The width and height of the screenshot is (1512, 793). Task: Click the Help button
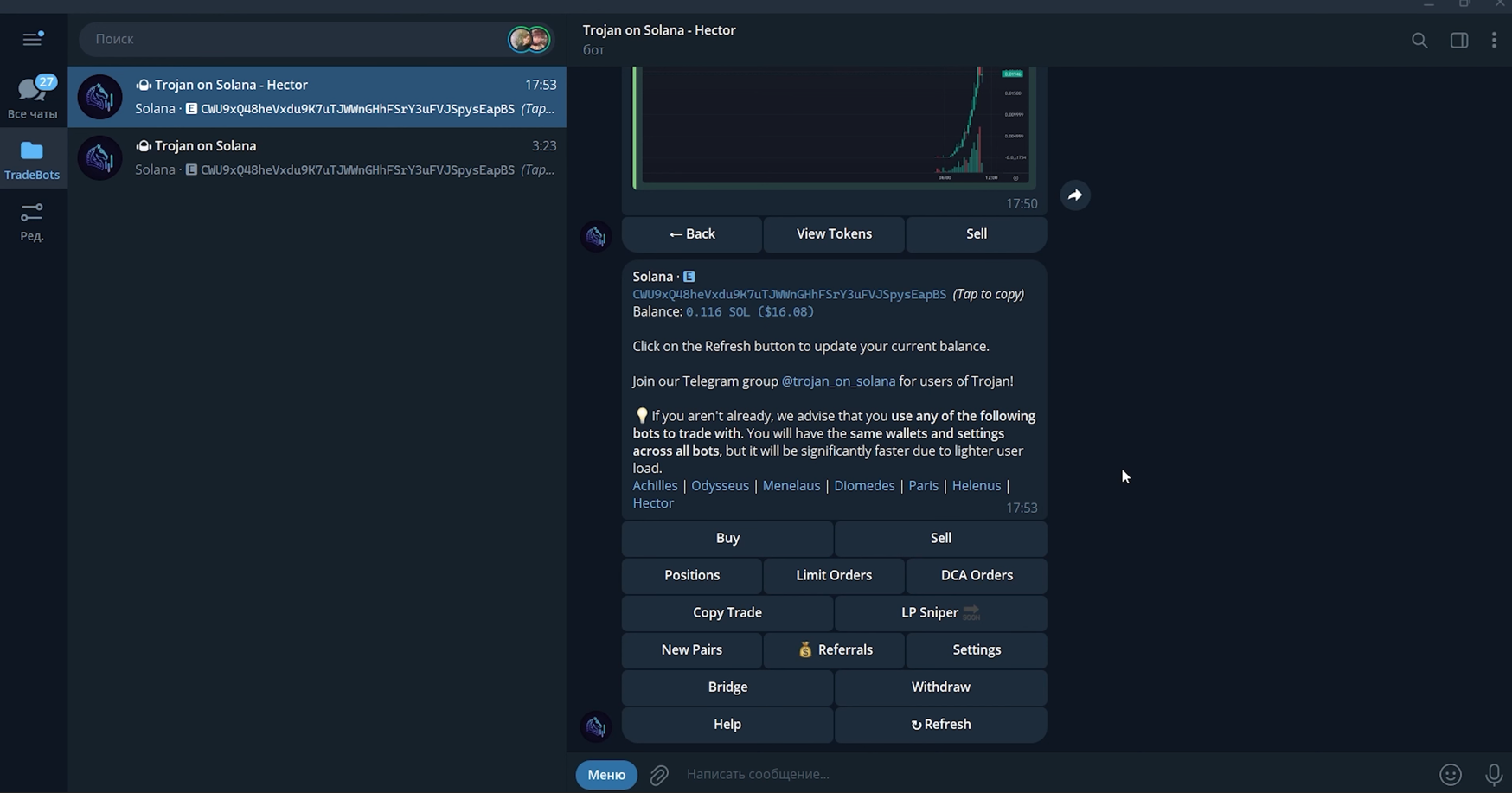click(727, 724)
